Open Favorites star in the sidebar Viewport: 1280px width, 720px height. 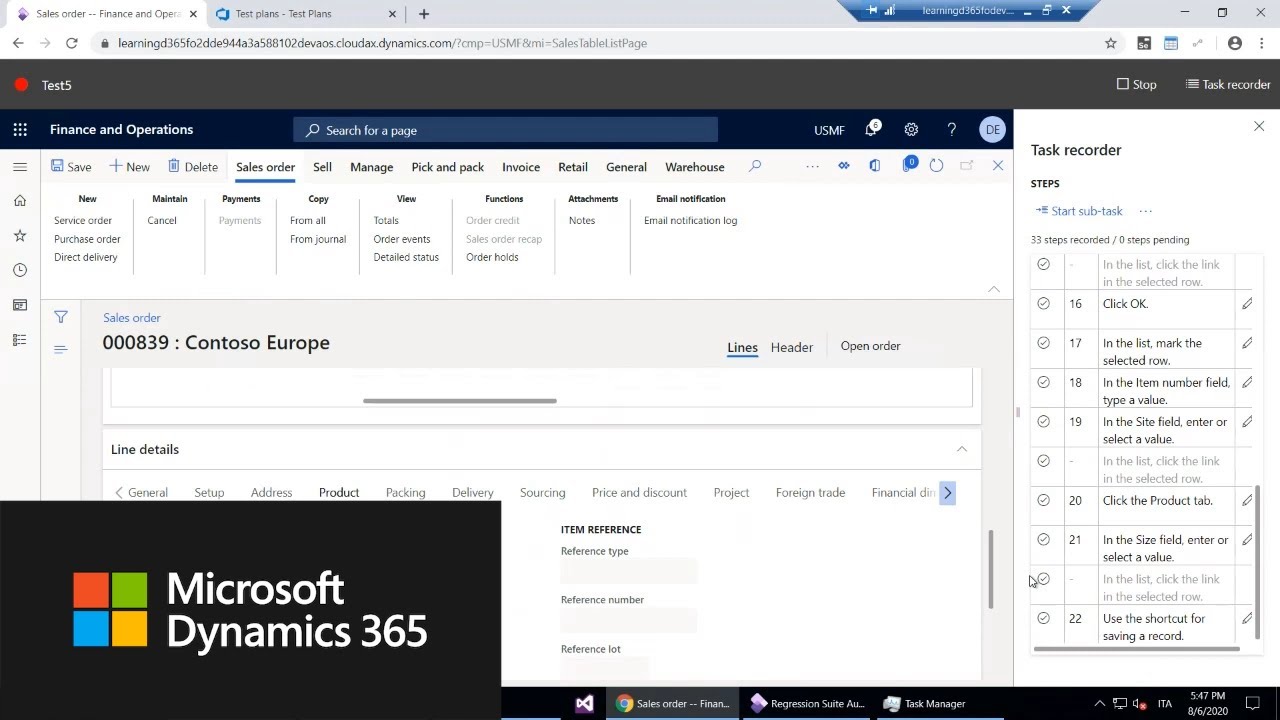point(20,236)
